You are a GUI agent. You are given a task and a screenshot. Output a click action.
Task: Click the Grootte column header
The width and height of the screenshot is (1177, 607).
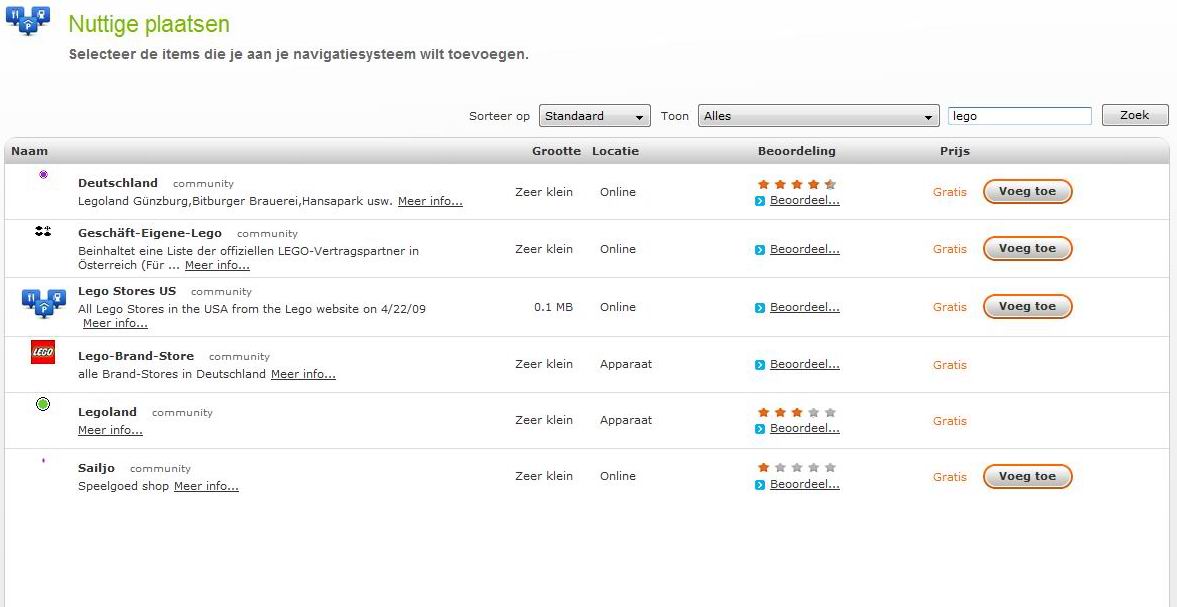coord(556,151)
